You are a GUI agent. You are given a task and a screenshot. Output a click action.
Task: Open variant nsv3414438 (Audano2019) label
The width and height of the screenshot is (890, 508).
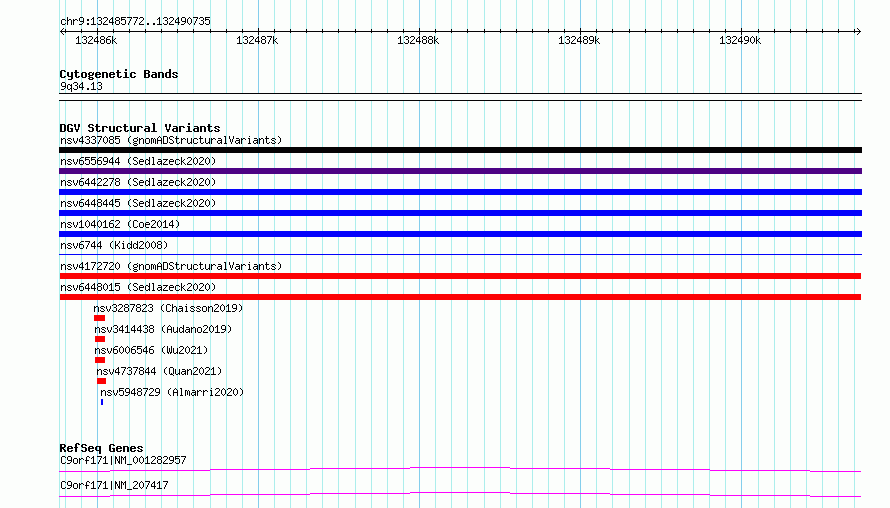(163, 329)
